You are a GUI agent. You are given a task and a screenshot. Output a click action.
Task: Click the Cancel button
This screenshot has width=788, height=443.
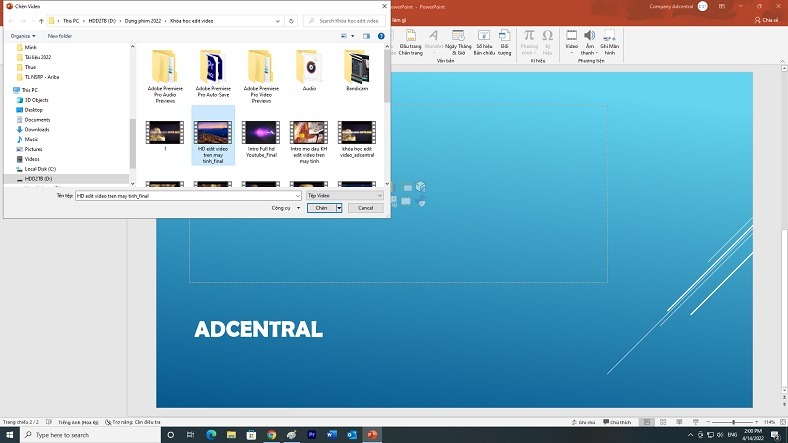tap(366, 208)
